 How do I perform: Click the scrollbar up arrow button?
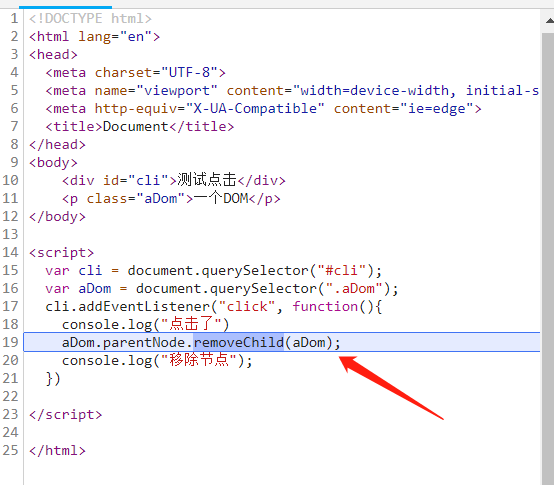tap(549, 20)
